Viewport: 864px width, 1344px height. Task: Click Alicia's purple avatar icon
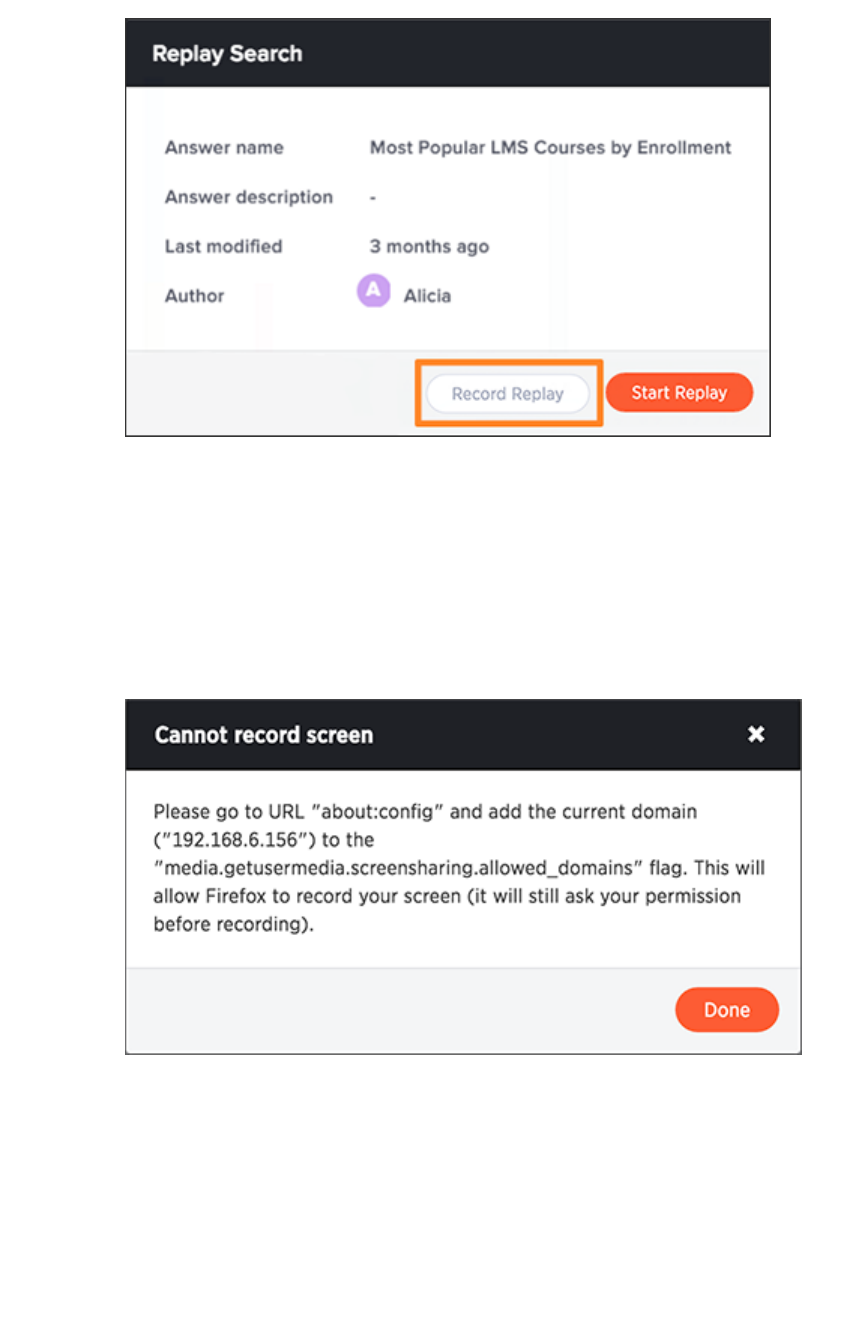pyautogui.click(x=373, y=291)
